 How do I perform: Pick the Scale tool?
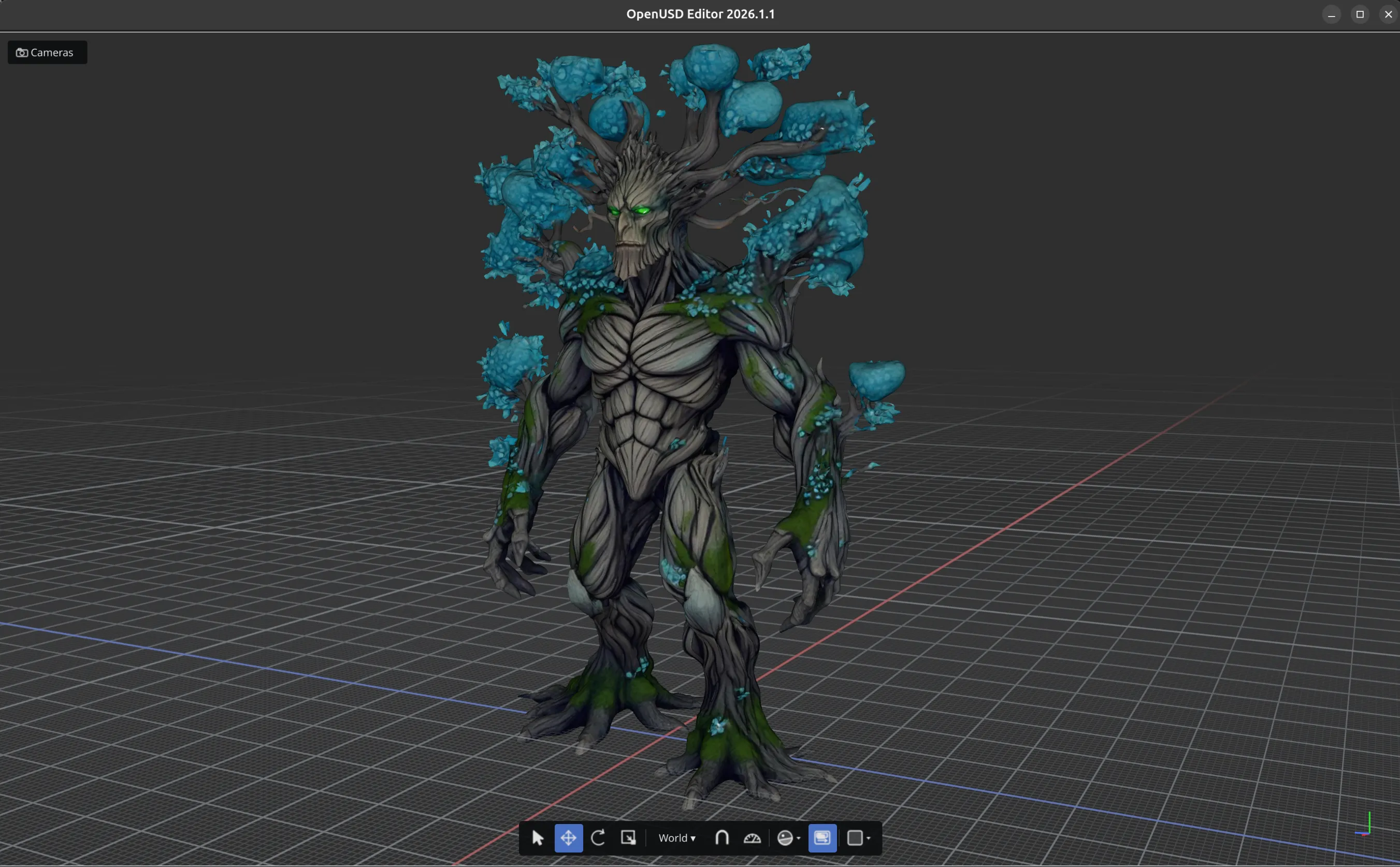tap(628, 838)
